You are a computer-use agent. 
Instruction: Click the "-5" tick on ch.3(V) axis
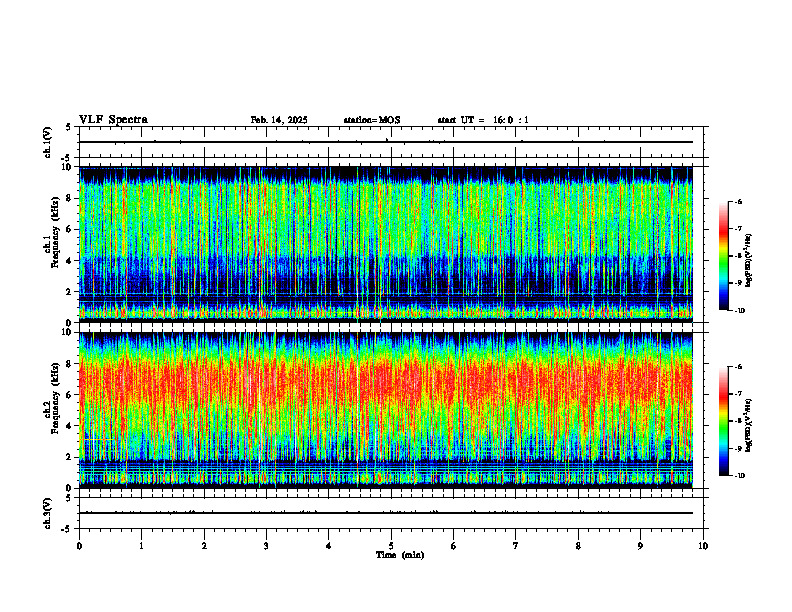pos(67,529)
